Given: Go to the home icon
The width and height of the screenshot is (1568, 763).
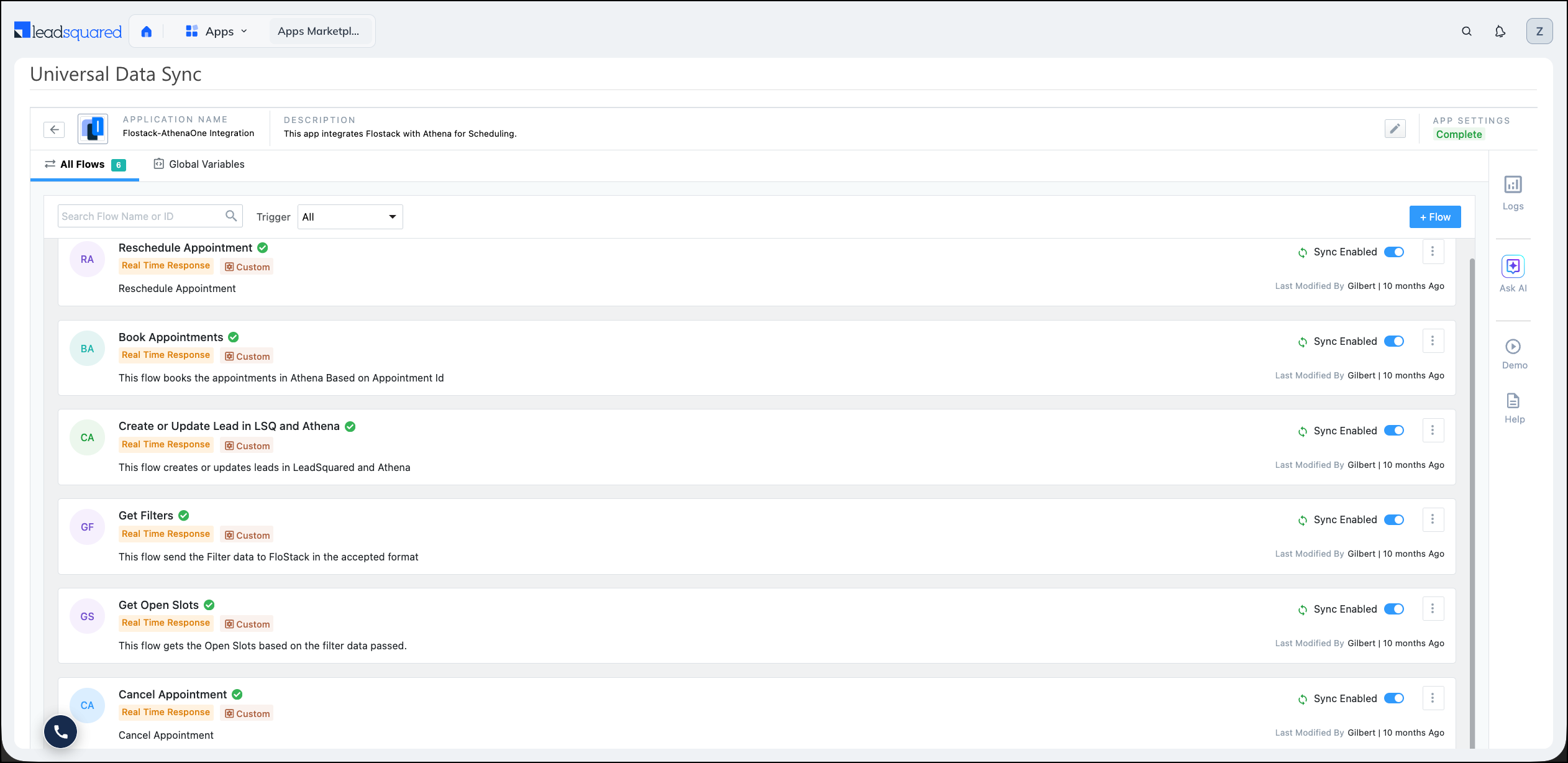Looking at the screenshot, I should click(x=147, y=31).
